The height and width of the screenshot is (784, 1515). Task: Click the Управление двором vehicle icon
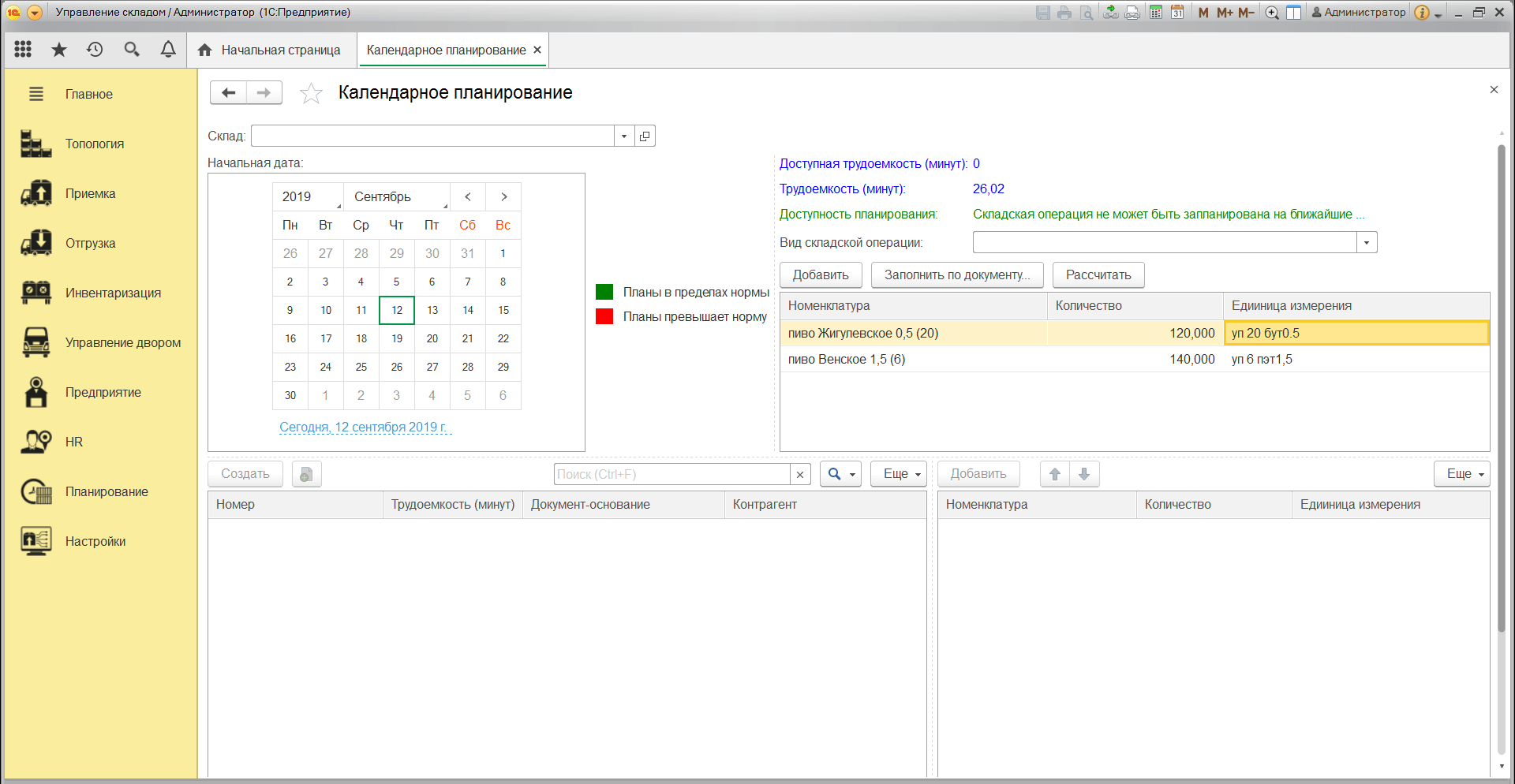(36, 342)
